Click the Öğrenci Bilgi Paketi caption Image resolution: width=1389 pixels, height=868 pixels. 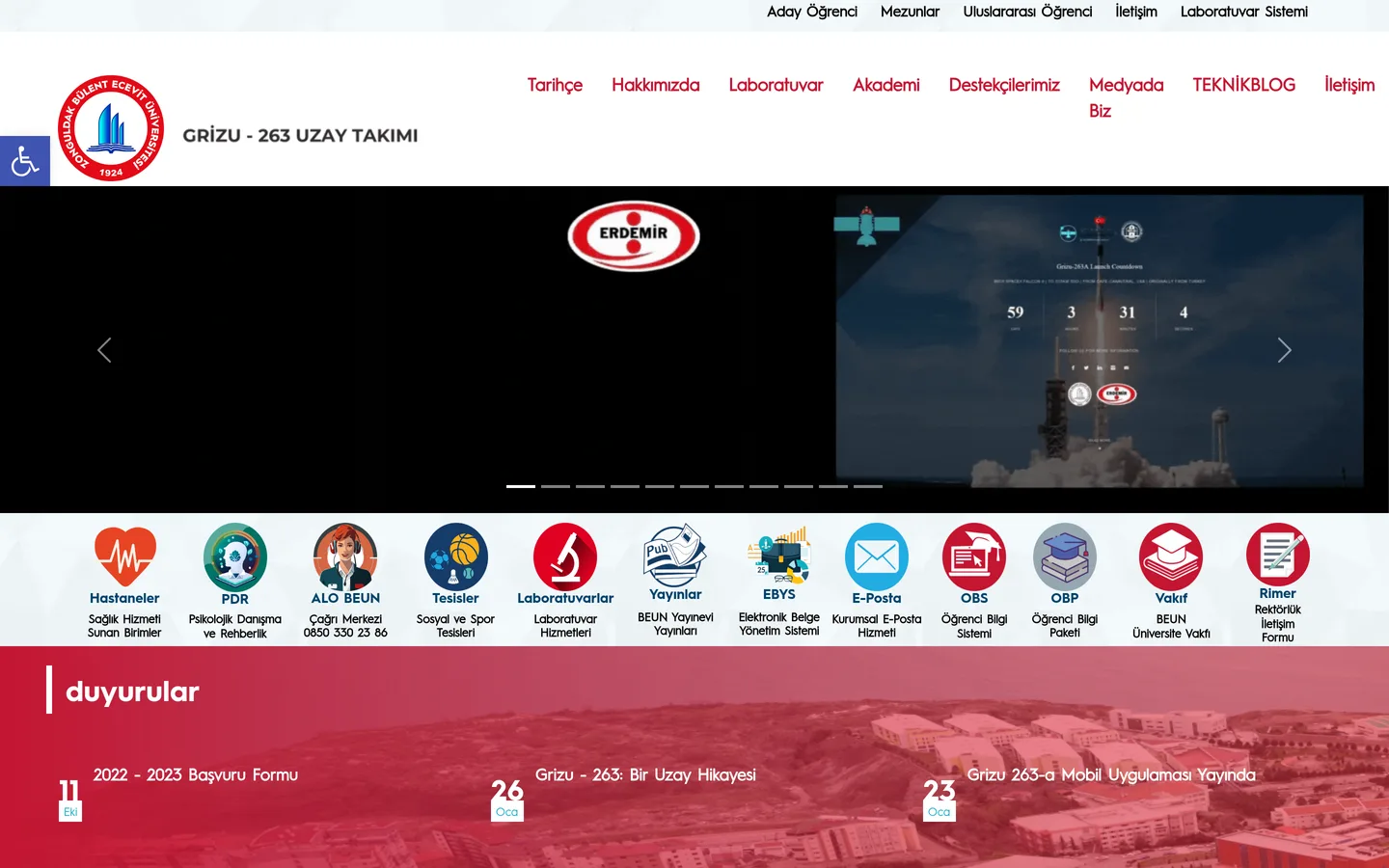[1065, 626]
